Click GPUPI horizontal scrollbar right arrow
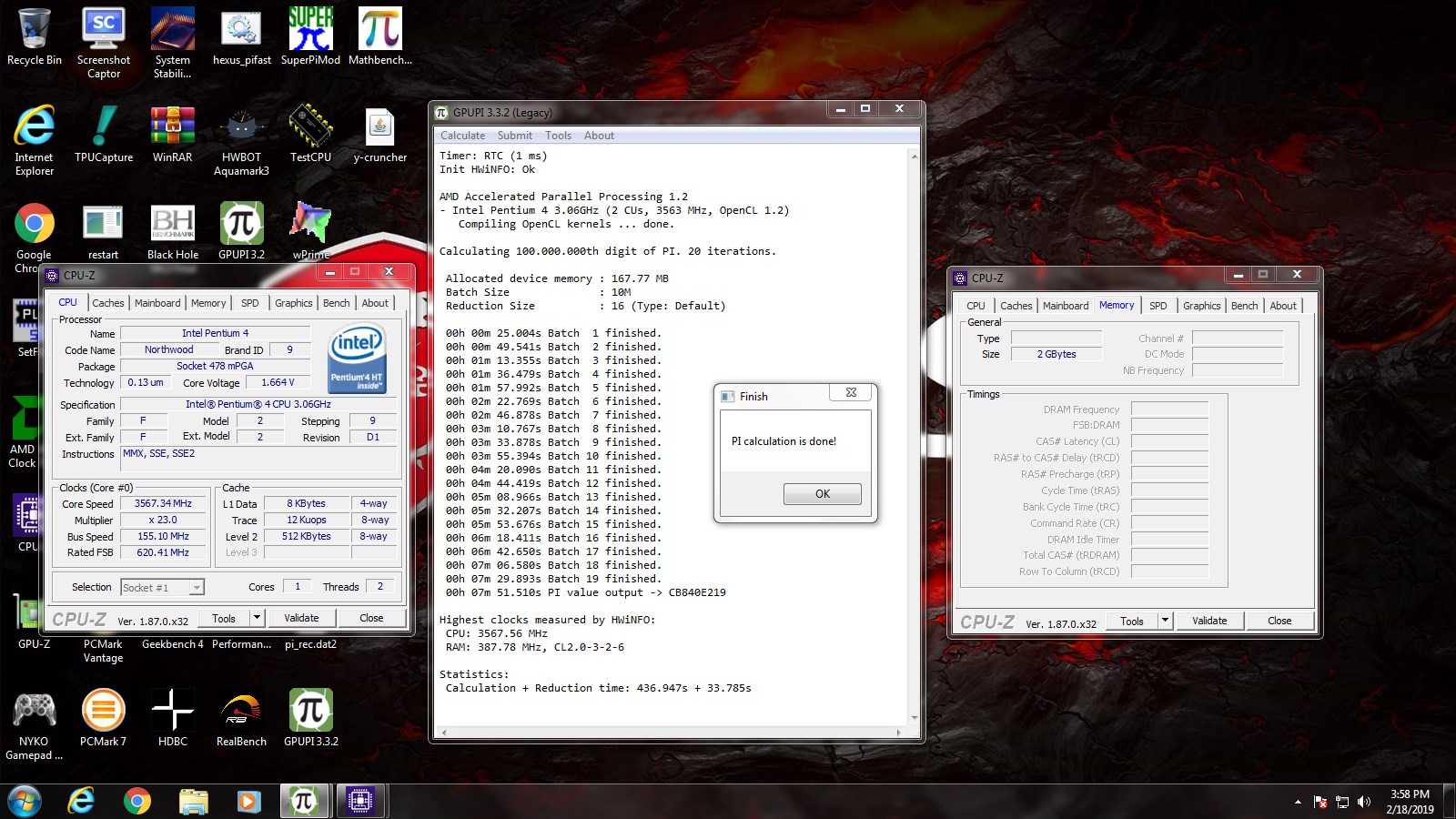 click(x=898, y=732)
